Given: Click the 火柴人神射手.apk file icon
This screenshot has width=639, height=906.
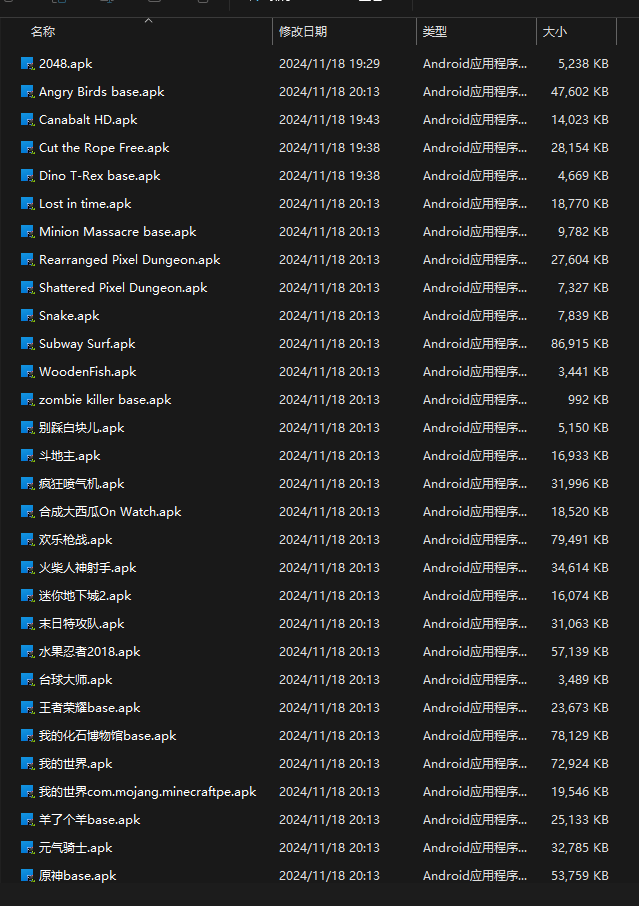Looking at the screenshot, I should pos(28,568).
